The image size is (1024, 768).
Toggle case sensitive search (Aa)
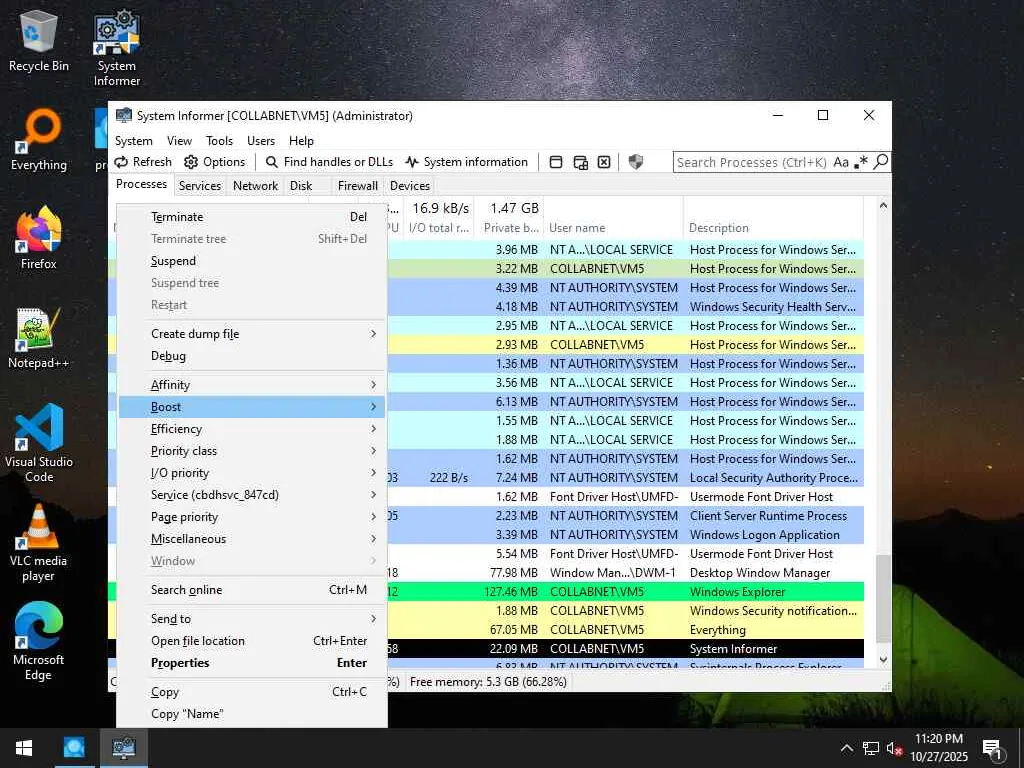[x=841, y=162]
